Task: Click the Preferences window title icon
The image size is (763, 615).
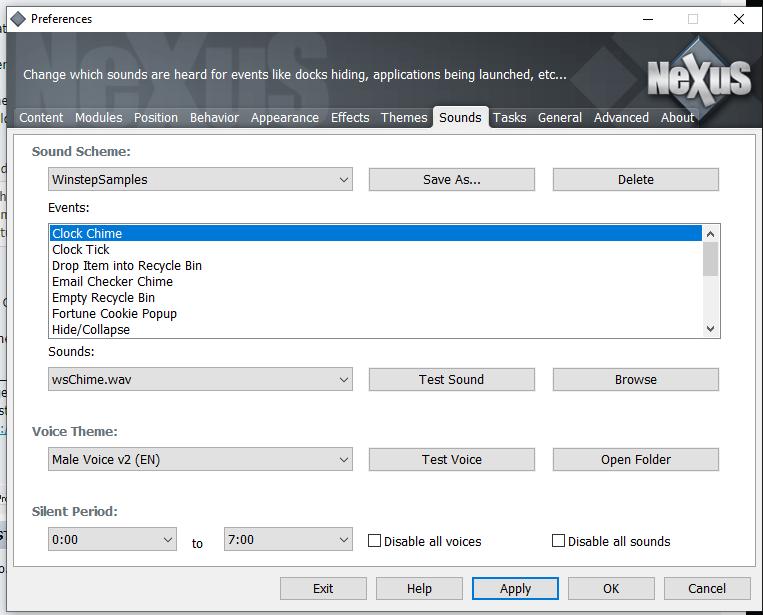Action: pyautogui.click(x=17, y=18)
